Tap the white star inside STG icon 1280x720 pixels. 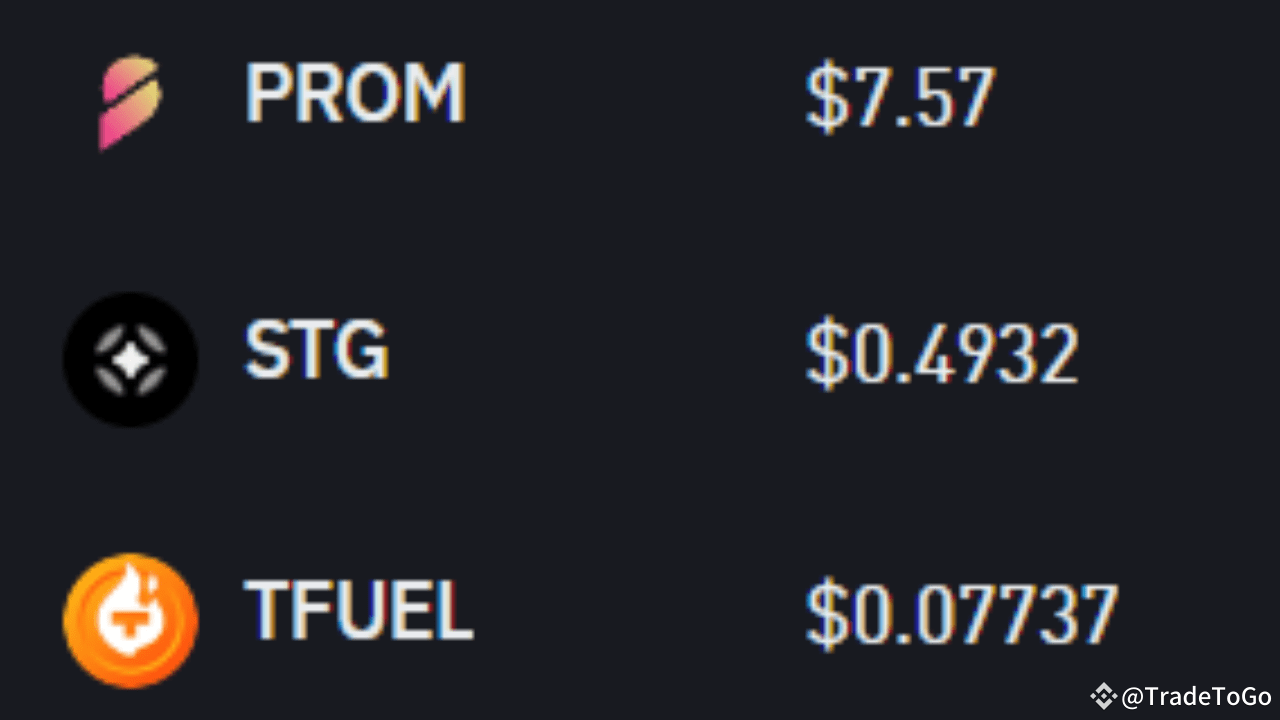130,359
